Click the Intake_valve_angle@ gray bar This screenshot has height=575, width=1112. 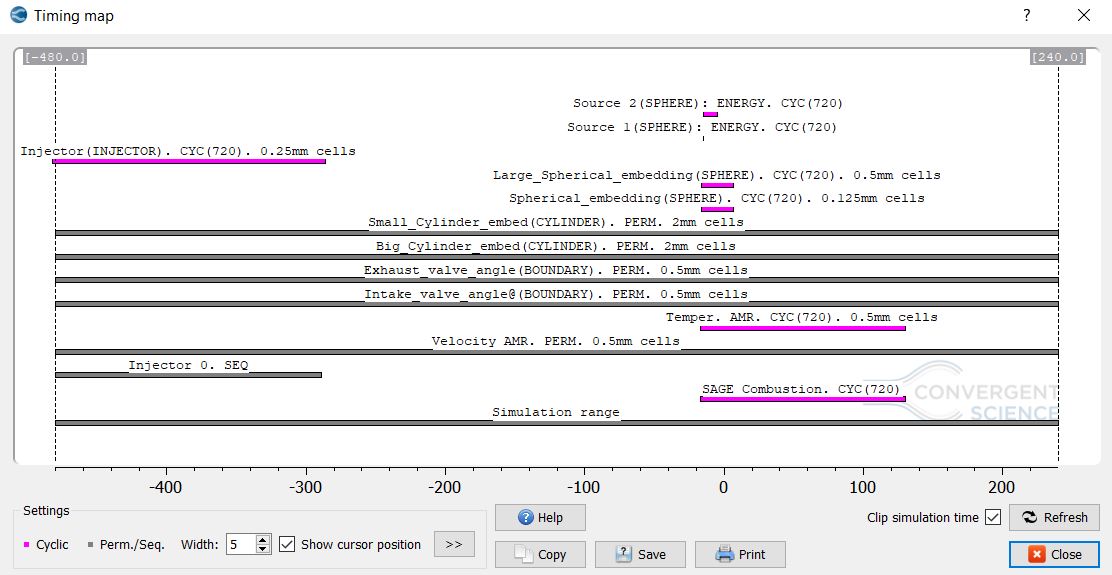[x=557, y=304]
